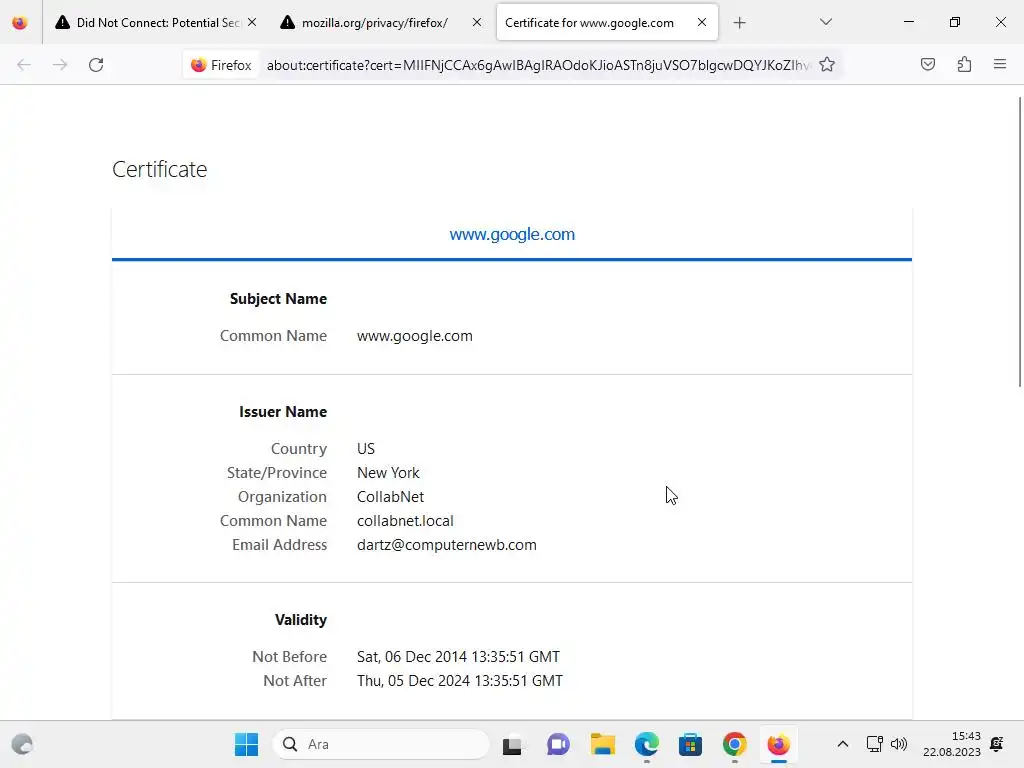Launch Microsoft Edge from taskbar

[647, 744]
